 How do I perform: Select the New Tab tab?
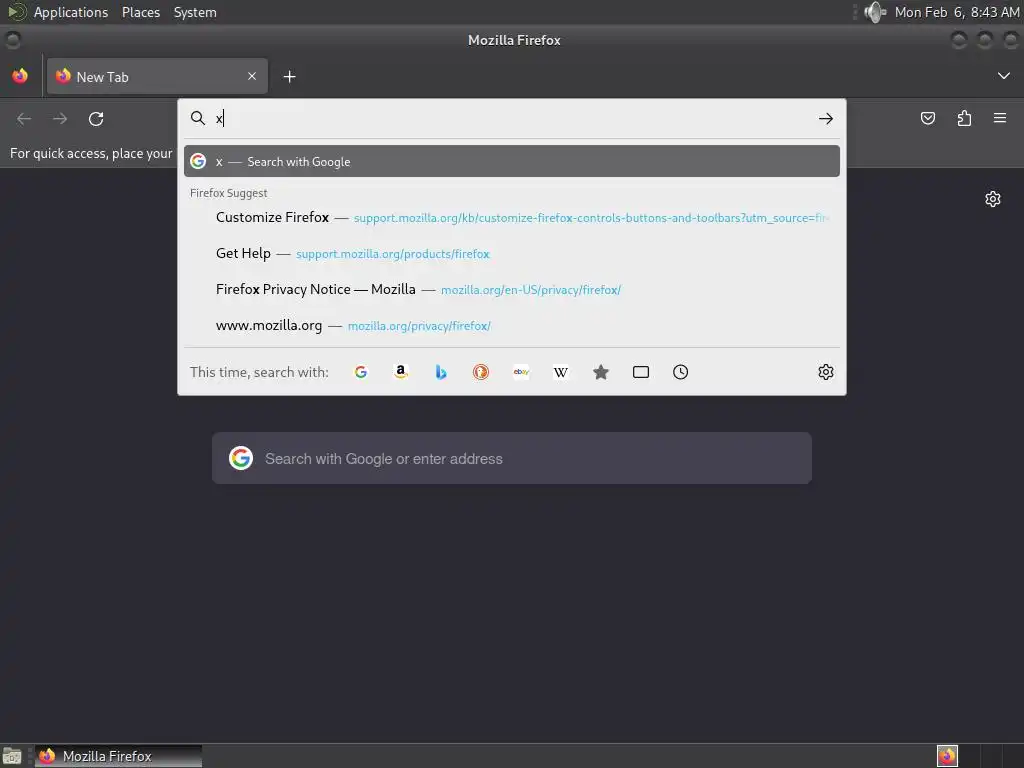(x=157, y=76)
